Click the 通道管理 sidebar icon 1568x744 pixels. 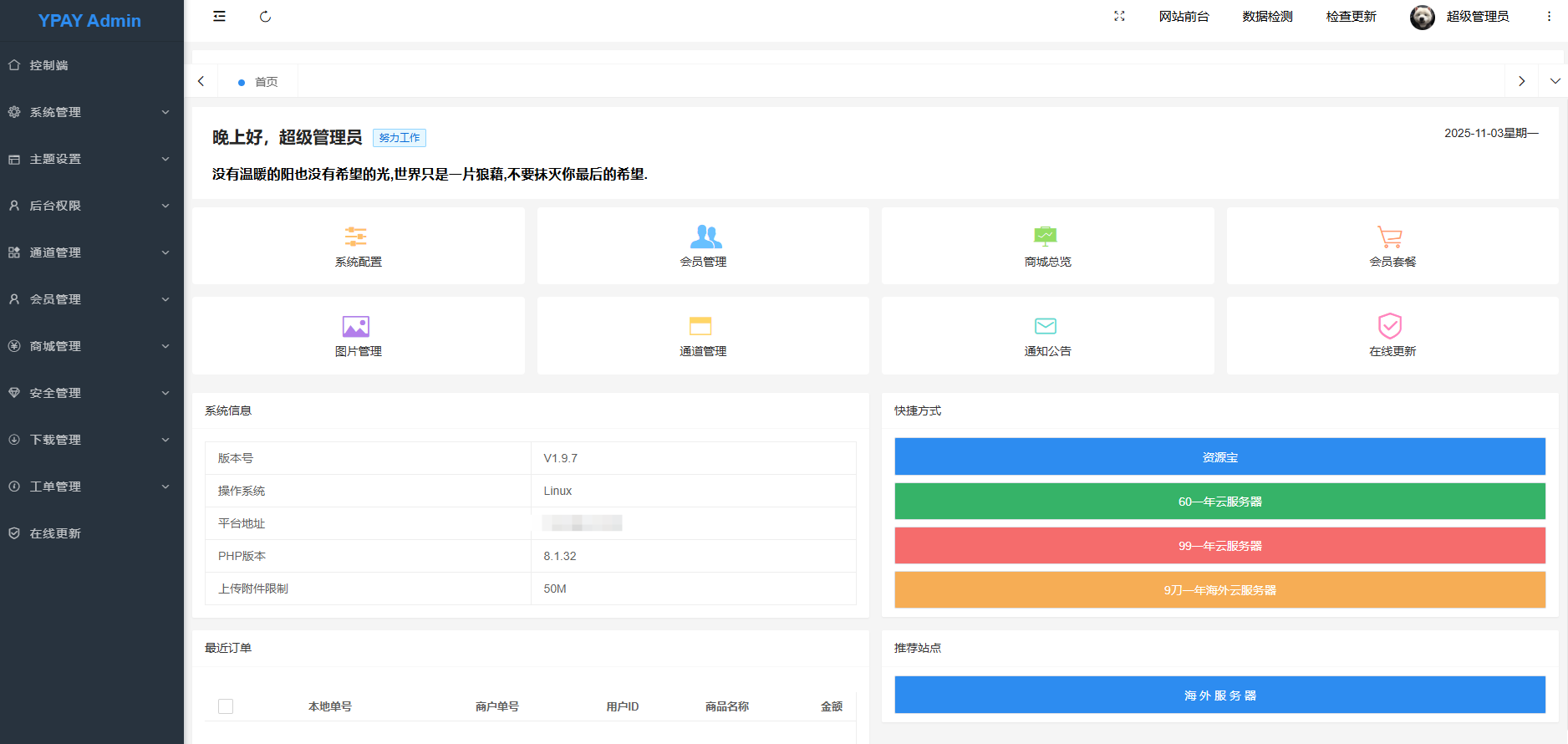click(14, 252)
